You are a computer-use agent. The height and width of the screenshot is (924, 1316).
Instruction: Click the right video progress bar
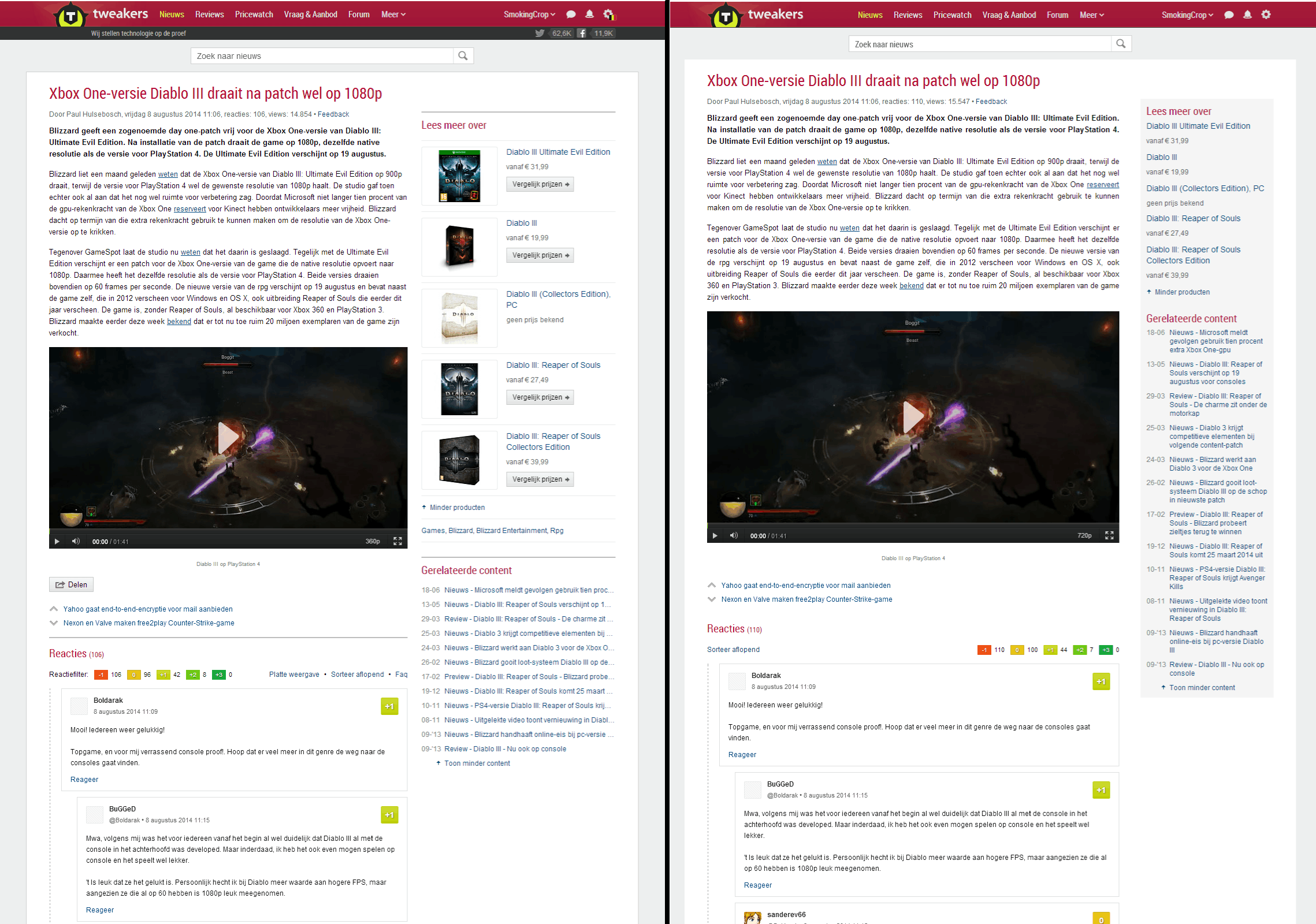point(913,525)
